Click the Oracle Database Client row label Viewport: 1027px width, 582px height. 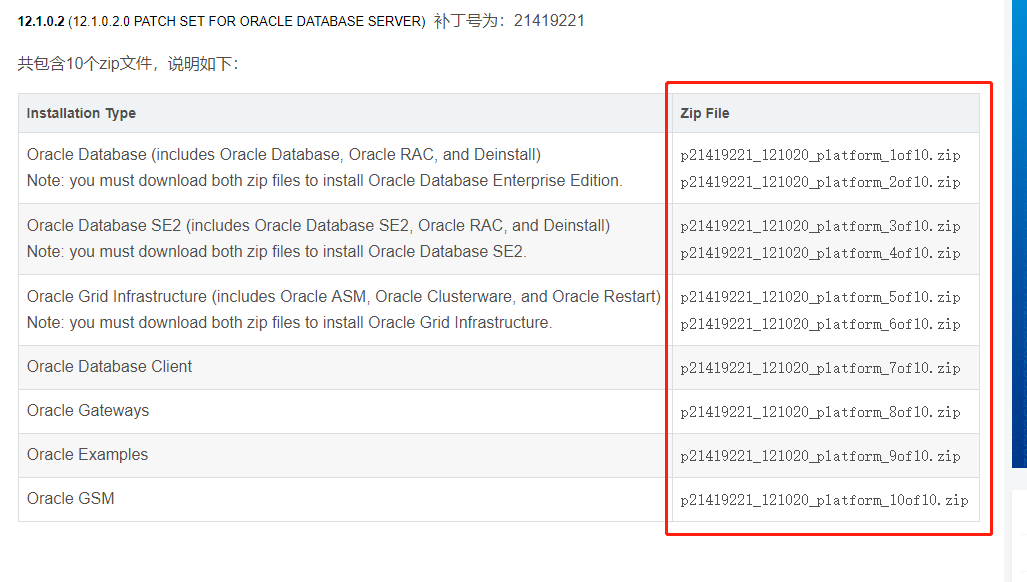point(109,367)
